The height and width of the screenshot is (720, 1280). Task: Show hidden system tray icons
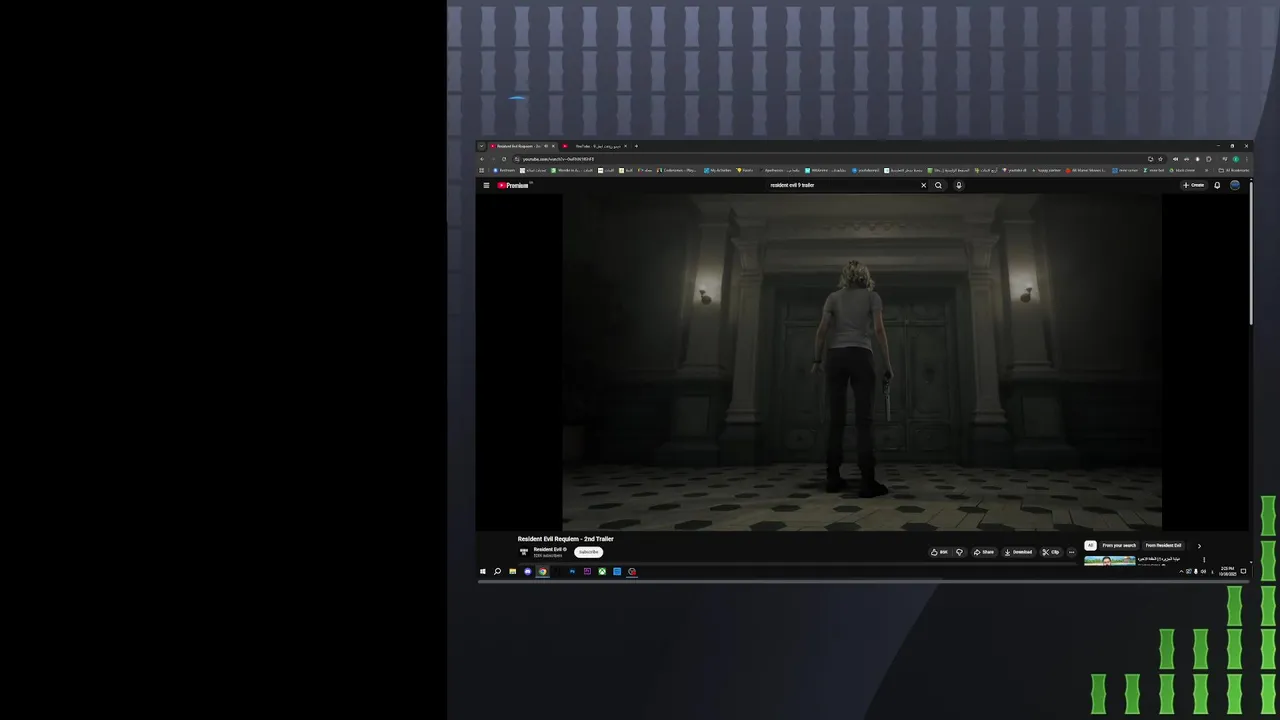pos(1181,572)
